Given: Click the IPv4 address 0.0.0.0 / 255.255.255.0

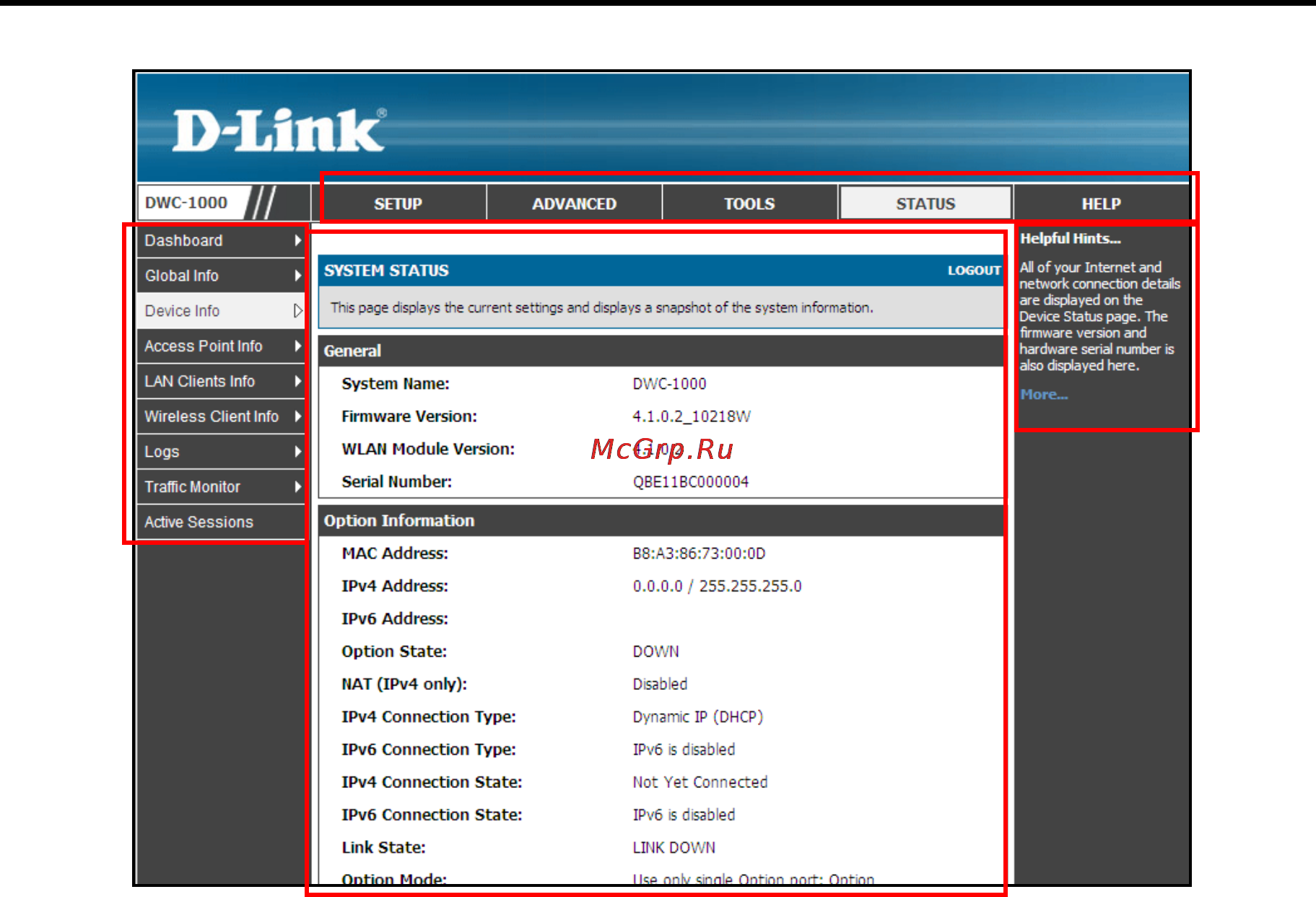Looking at the screenshot, I should (717, 586).
